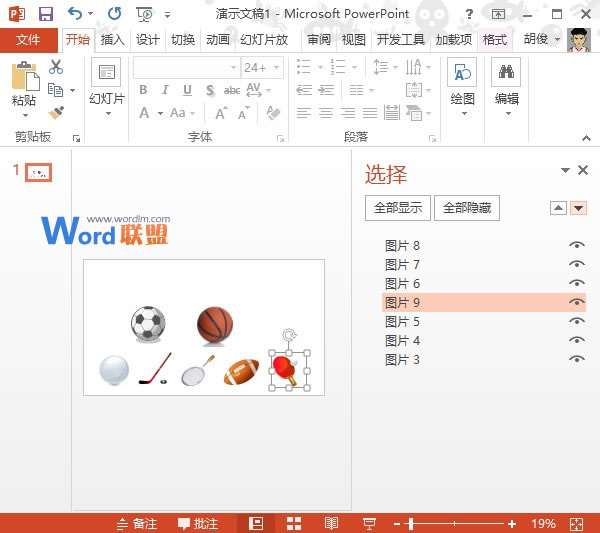Screen dimensions: 600x533
Task: Open the 动画 animations tab
Action: (218, 39)
